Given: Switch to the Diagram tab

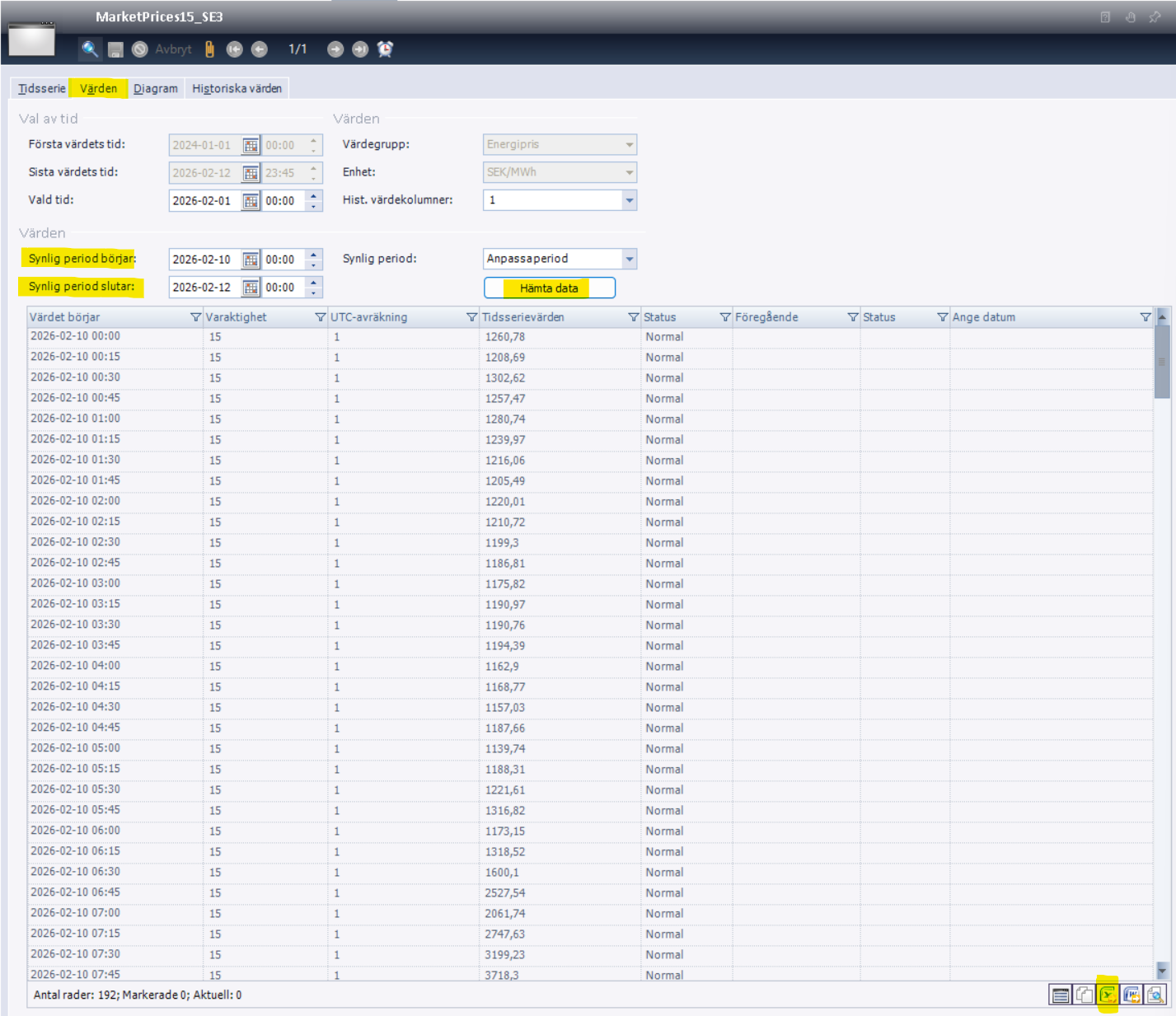Looking at the screenshot, I should 155,88.
